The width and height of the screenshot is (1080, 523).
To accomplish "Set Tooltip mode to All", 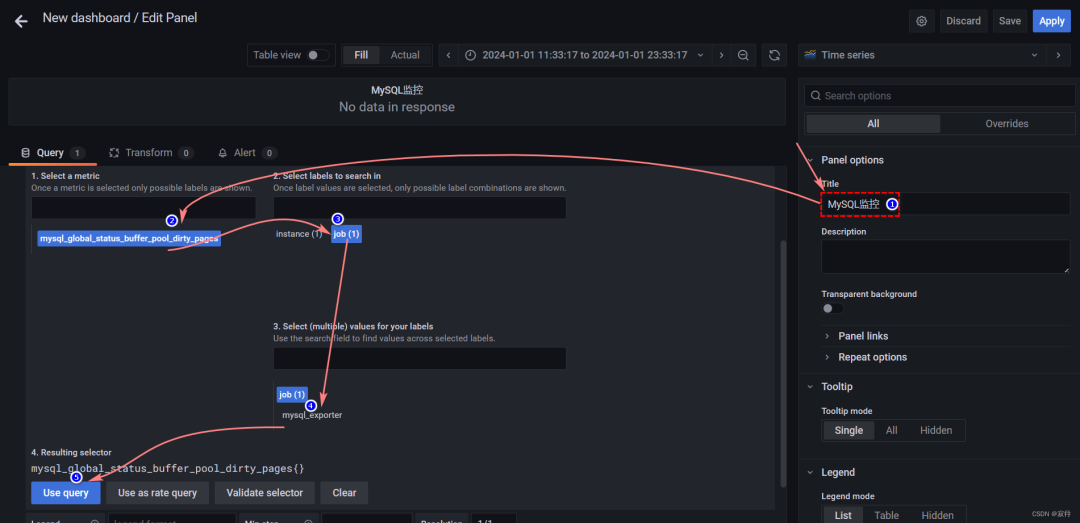I will (891, 431).
